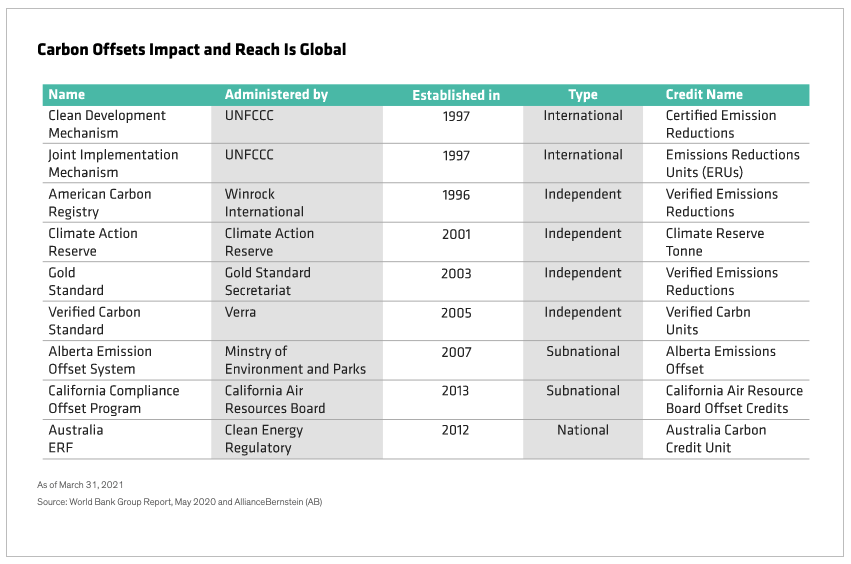This screenshot has height=564, width=851.
Task: Click 'UNFCCC' in the Clean Development Mechanism row
Action: click(x=249, y=116)
